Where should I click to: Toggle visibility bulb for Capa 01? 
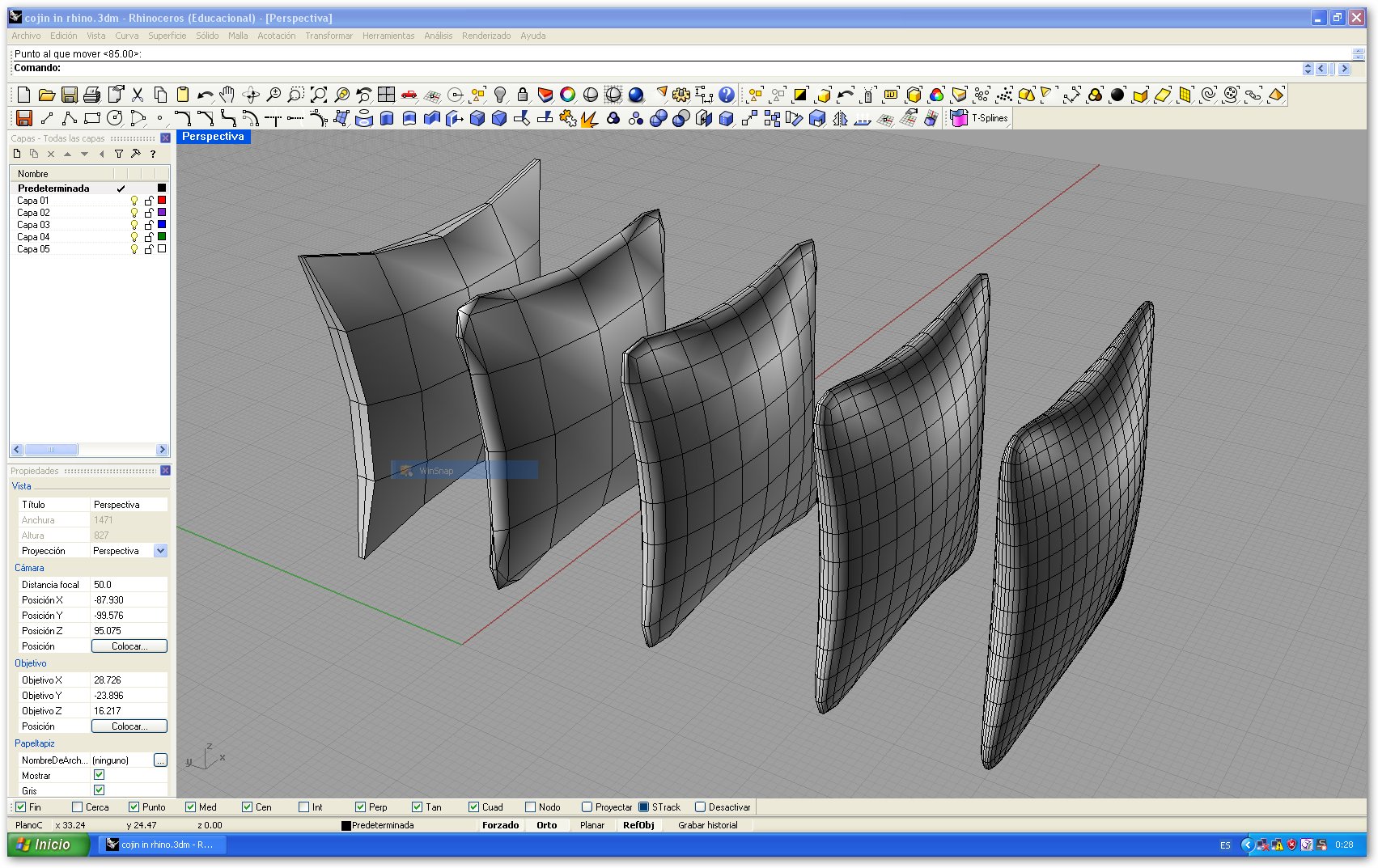134,201
